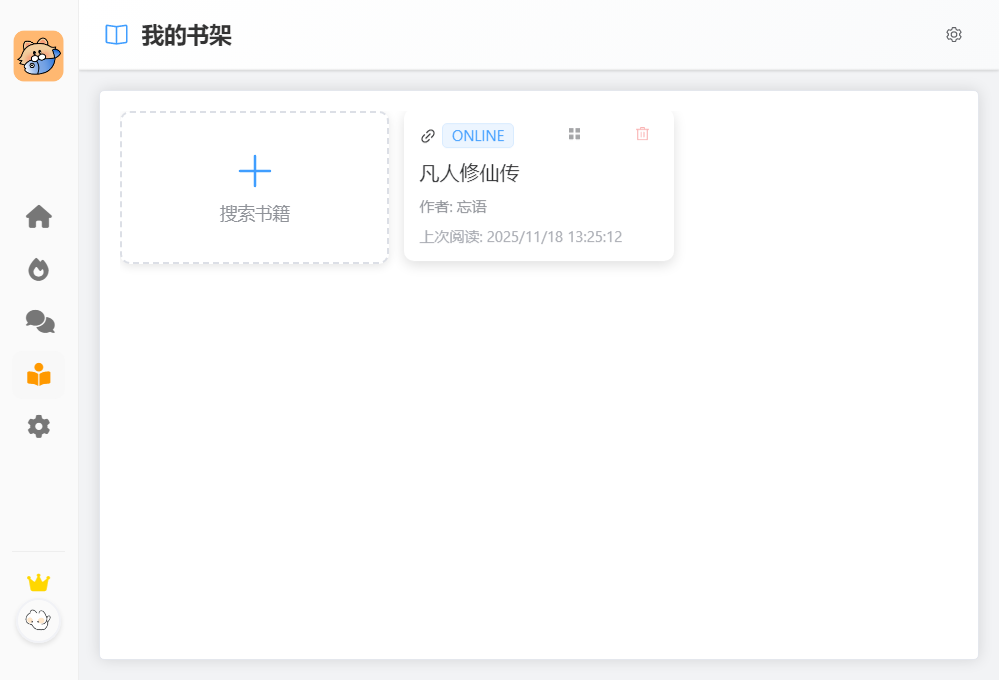Click the cat logo in the sidebar
The height and width of the screenshot is (680, 999).
38,56
